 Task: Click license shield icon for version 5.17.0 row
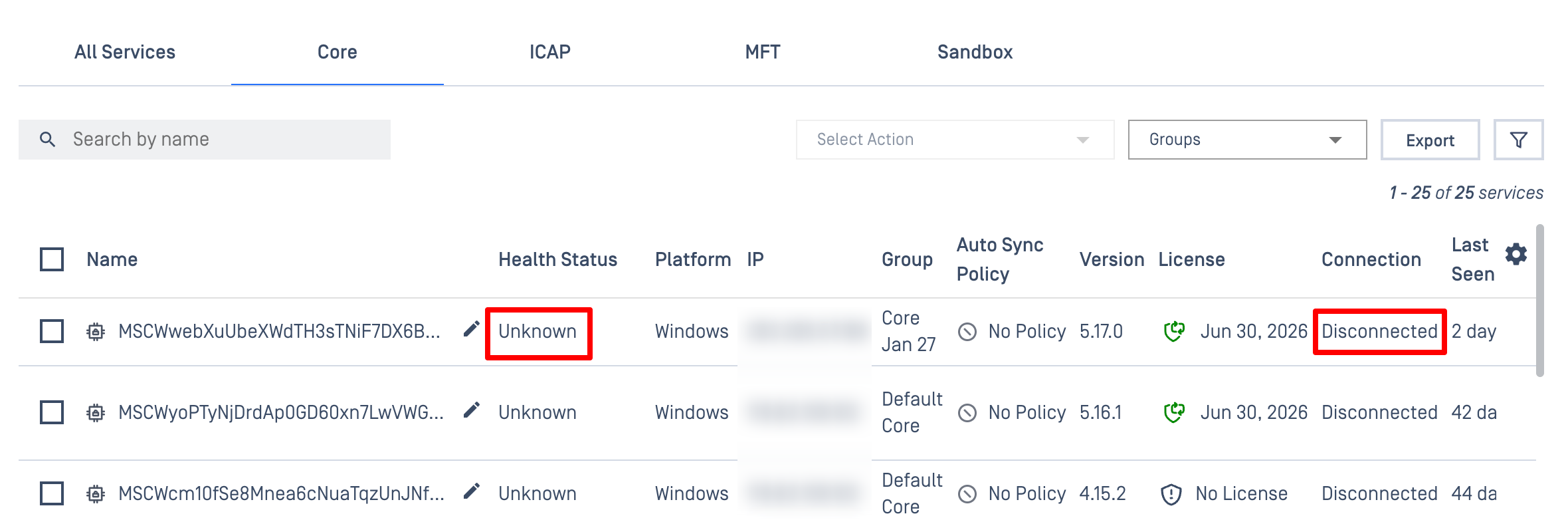tap(1174, 330)
